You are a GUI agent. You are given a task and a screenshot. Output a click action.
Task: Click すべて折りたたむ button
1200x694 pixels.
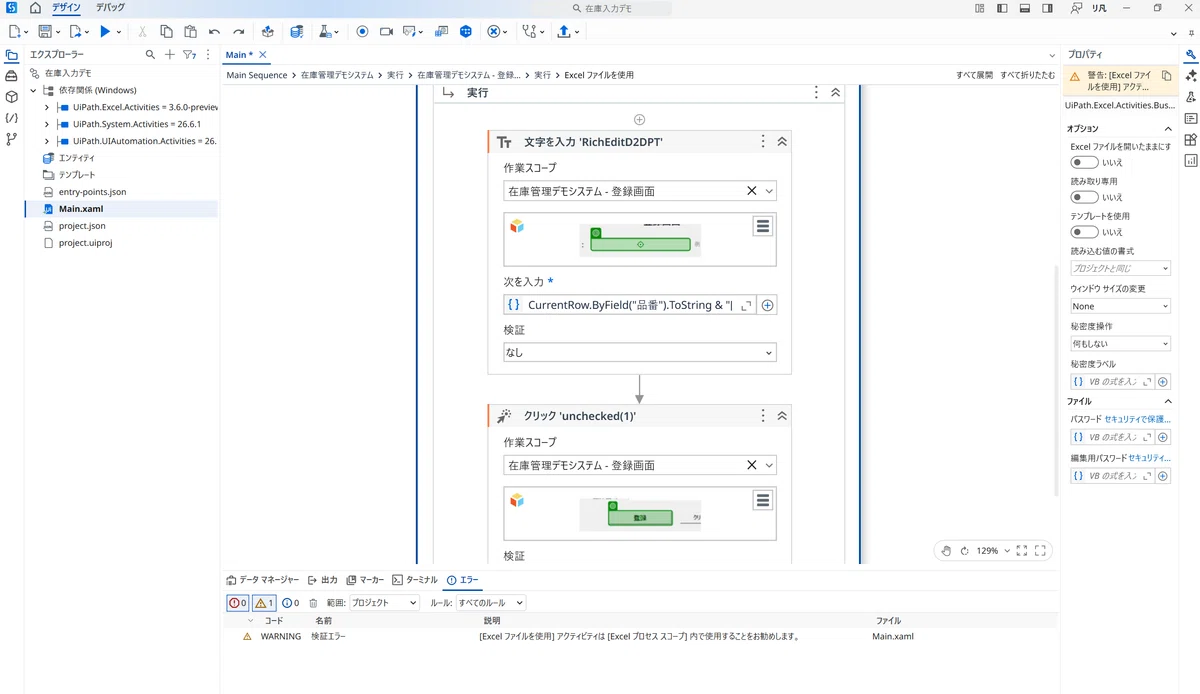1028,75
